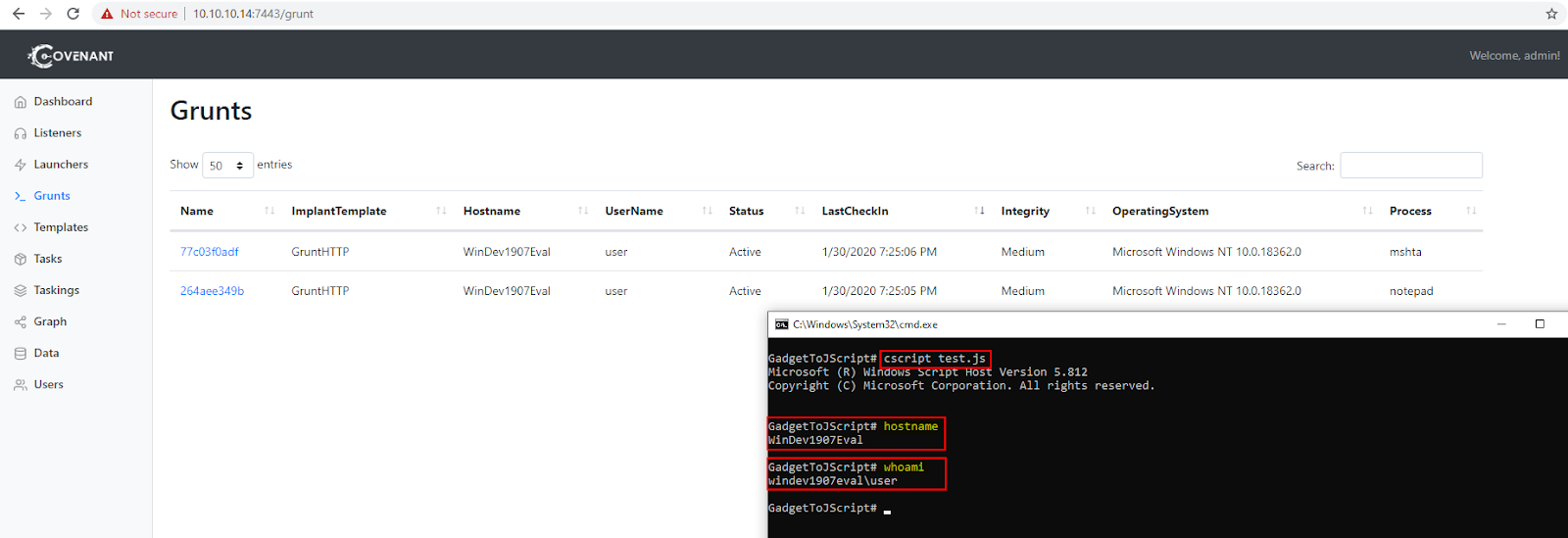Maximize the cmd.exe window
The image size is (1568, 538).
point(1540,324)
